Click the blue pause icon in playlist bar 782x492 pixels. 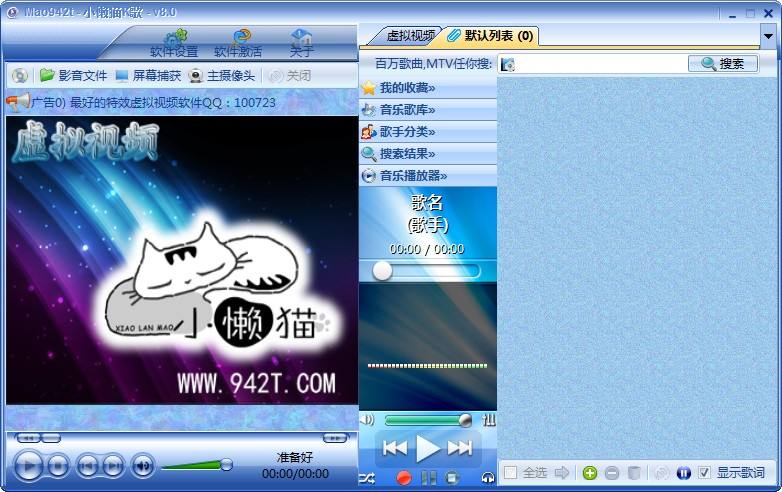click(684, 473)
